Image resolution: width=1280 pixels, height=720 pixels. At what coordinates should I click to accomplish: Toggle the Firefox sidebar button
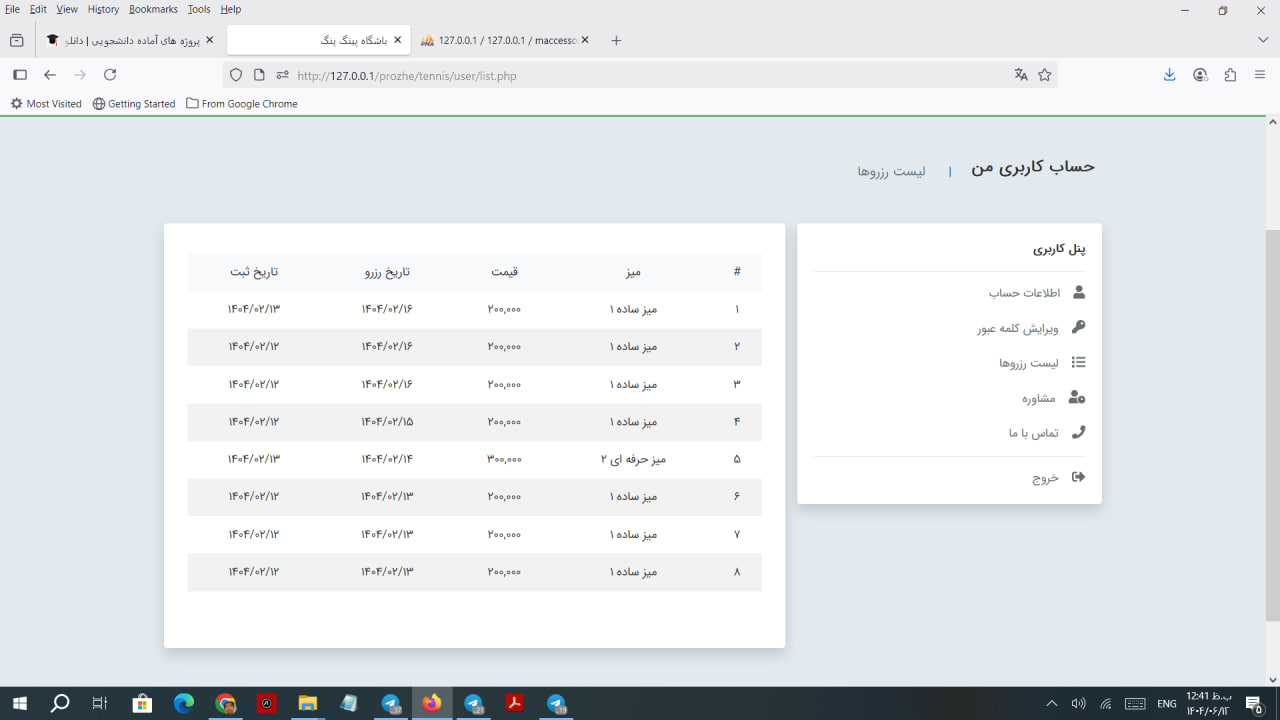point(19,75)
